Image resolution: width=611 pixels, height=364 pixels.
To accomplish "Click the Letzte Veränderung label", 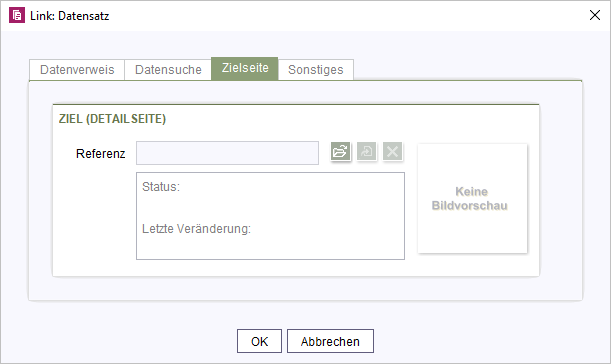I will pos(196,229).
